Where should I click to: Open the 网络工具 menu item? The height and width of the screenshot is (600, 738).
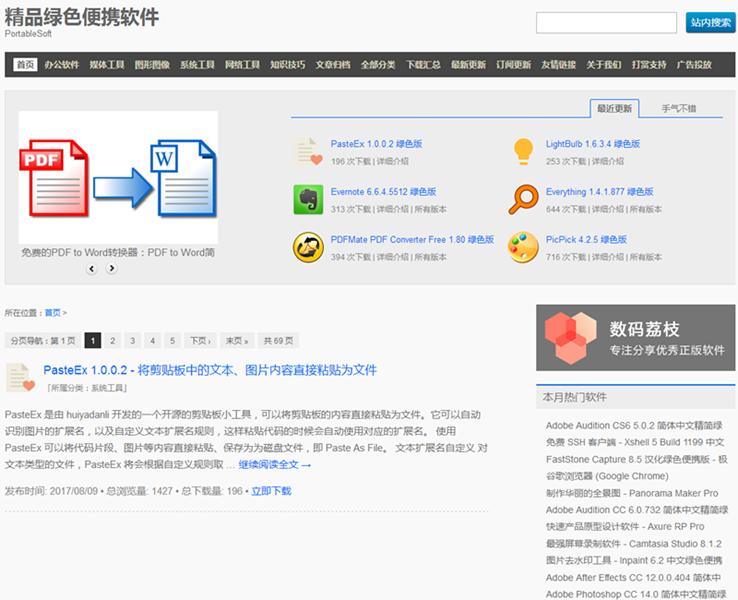pos(242,64)
